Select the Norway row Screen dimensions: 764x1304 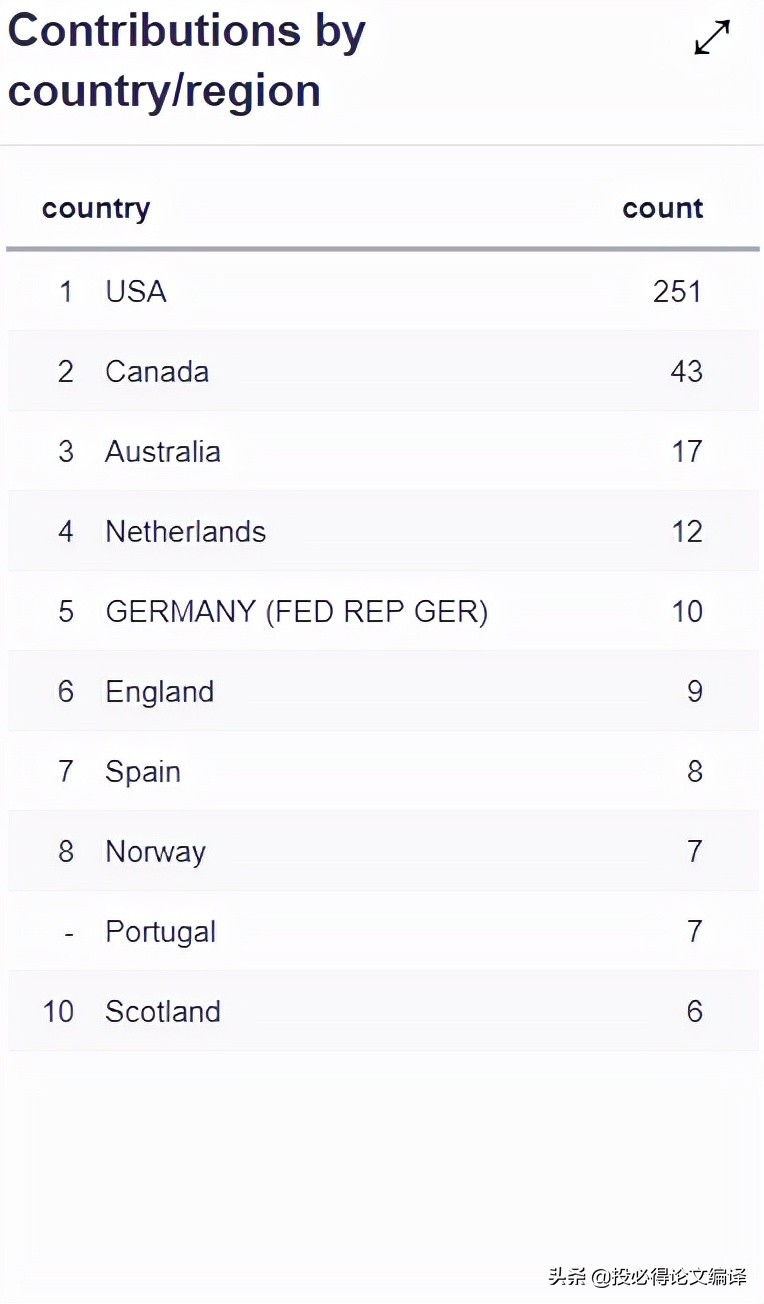383,851
